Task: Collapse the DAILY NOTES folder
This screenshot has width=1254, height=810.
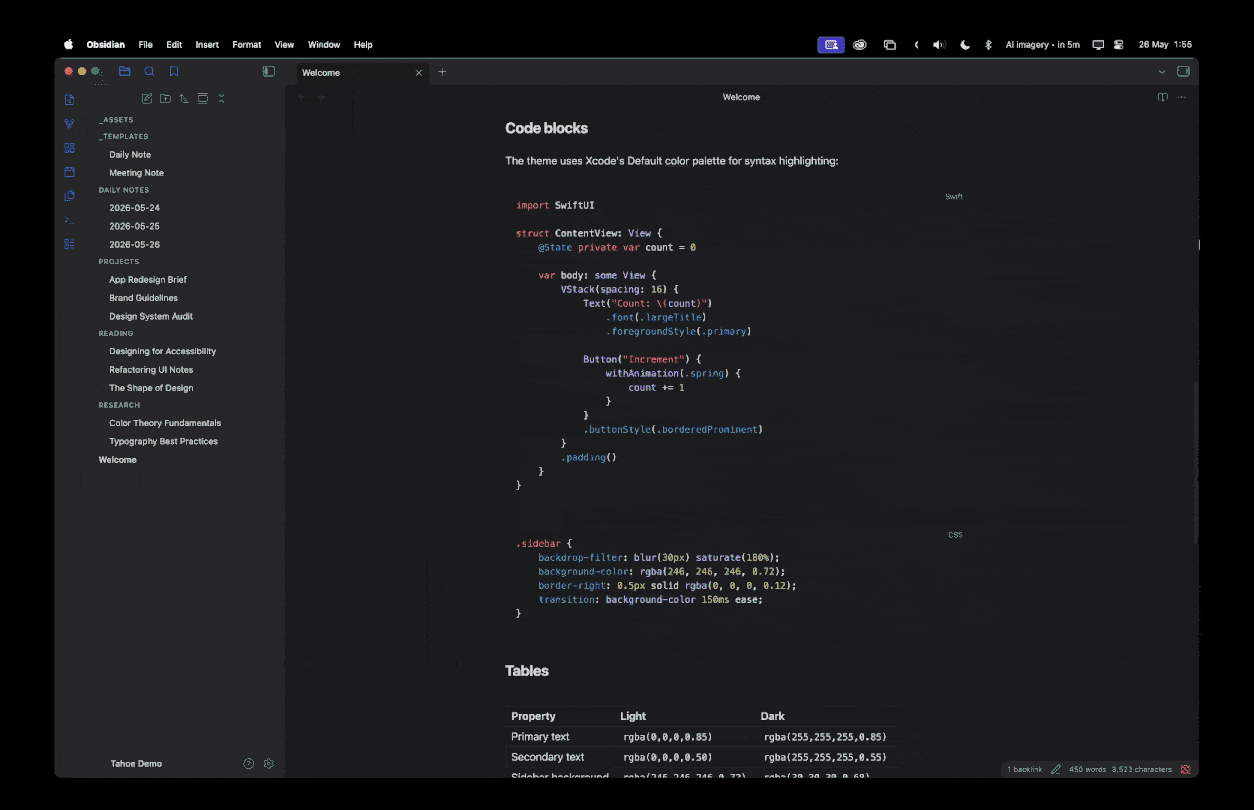Action: [x=124, y=190]
